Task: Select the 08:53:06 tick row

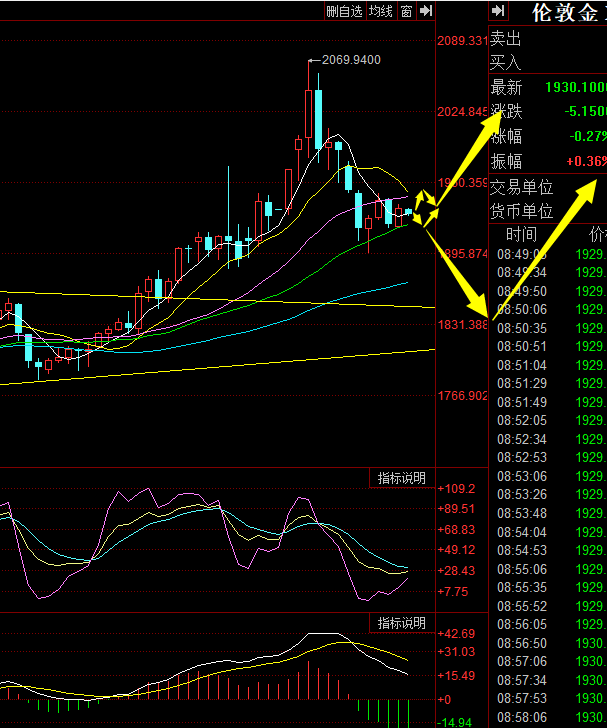Action: [552, 476]
